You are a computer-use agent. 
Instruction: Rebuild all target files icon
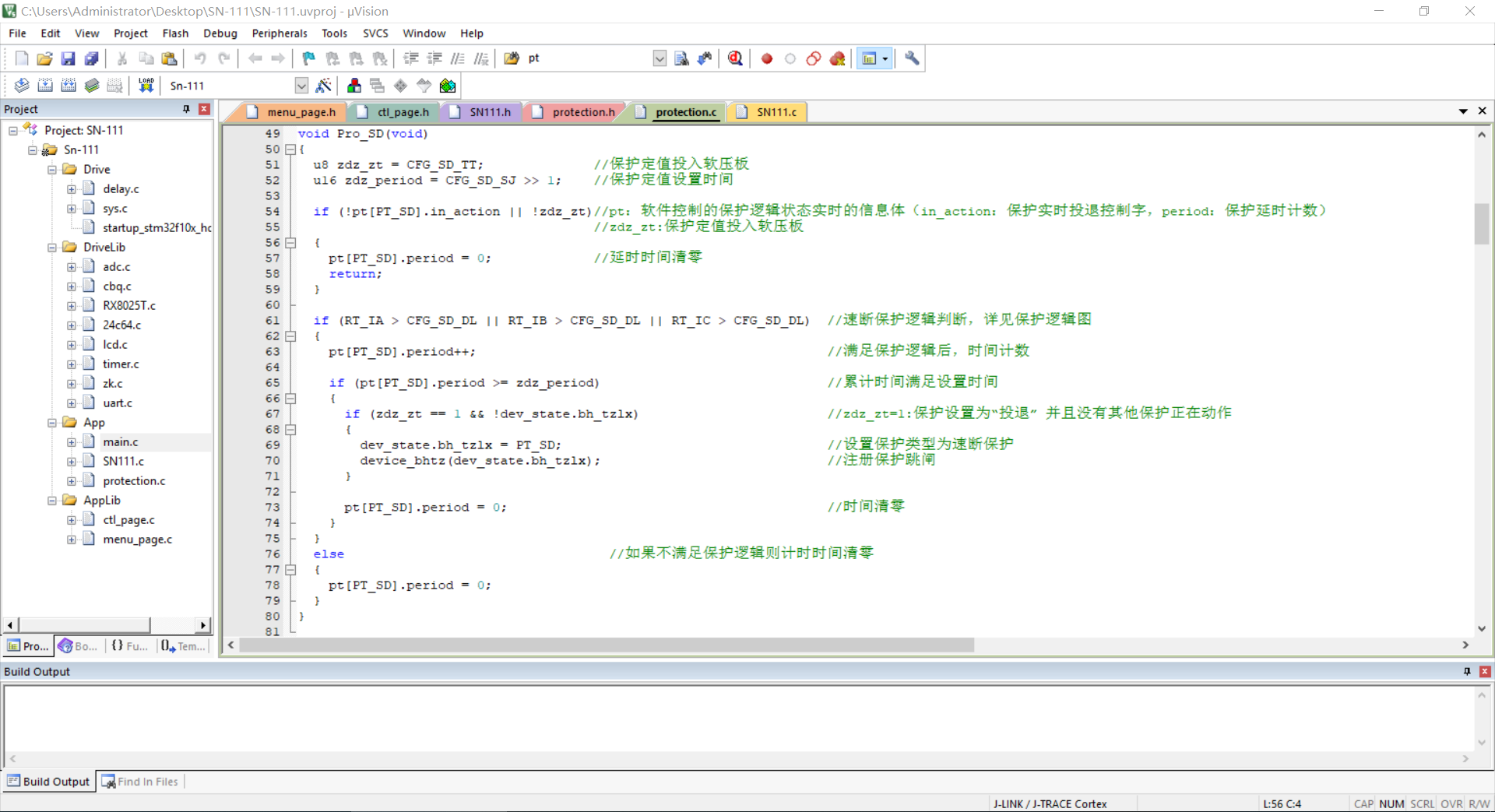tap(69, 86)
